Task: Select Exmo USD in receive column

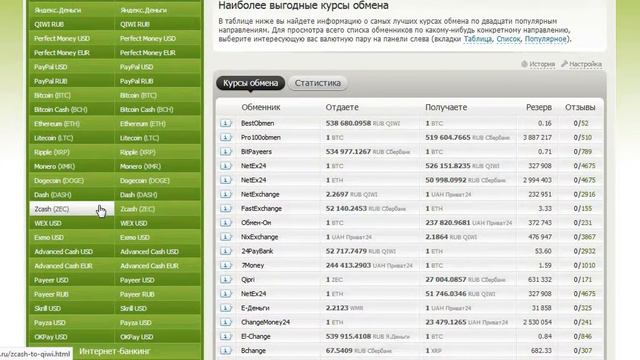Action: (x=158, y=238)
